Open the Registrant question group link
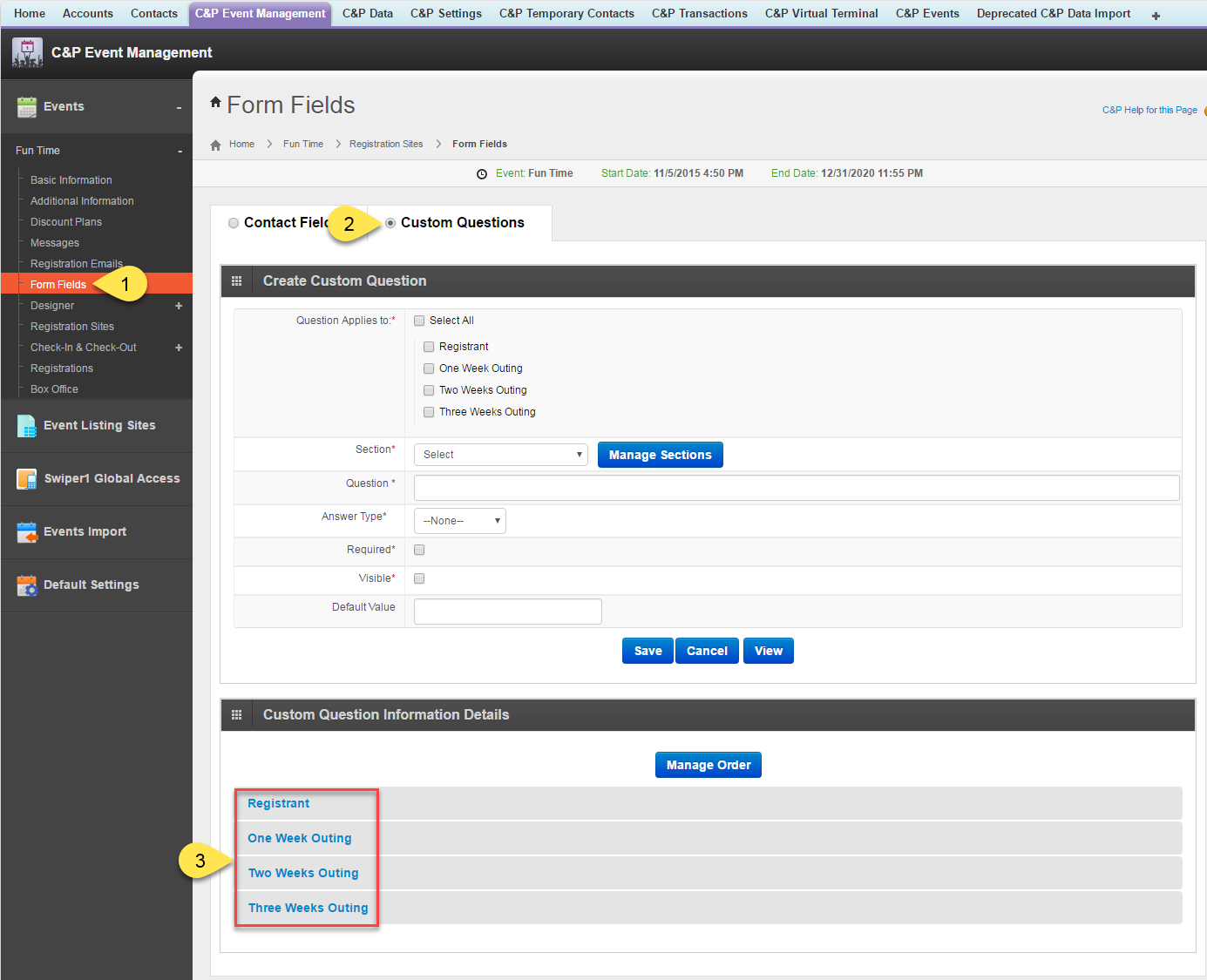Image resolution: width=1207 pixels, height=980 pixels. click(279, 803)
